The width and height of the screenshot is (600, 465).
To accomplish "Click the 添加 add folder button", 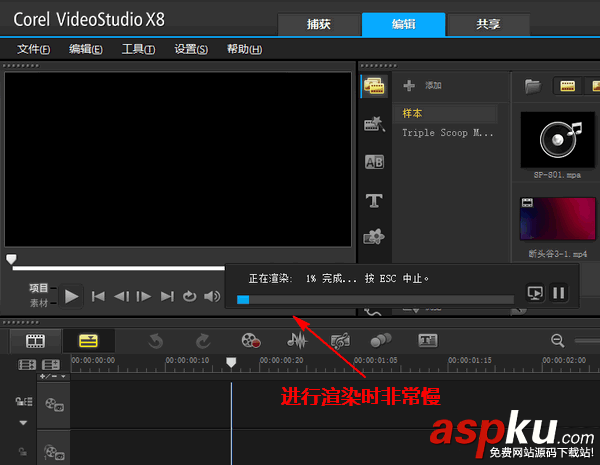I will coord(422,85).
